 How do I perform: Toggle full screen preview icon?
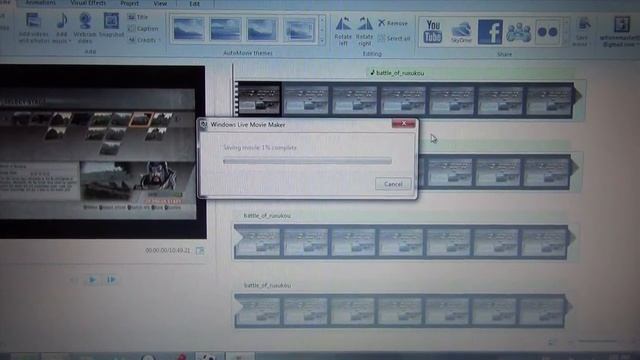click(x=200, y=251)
